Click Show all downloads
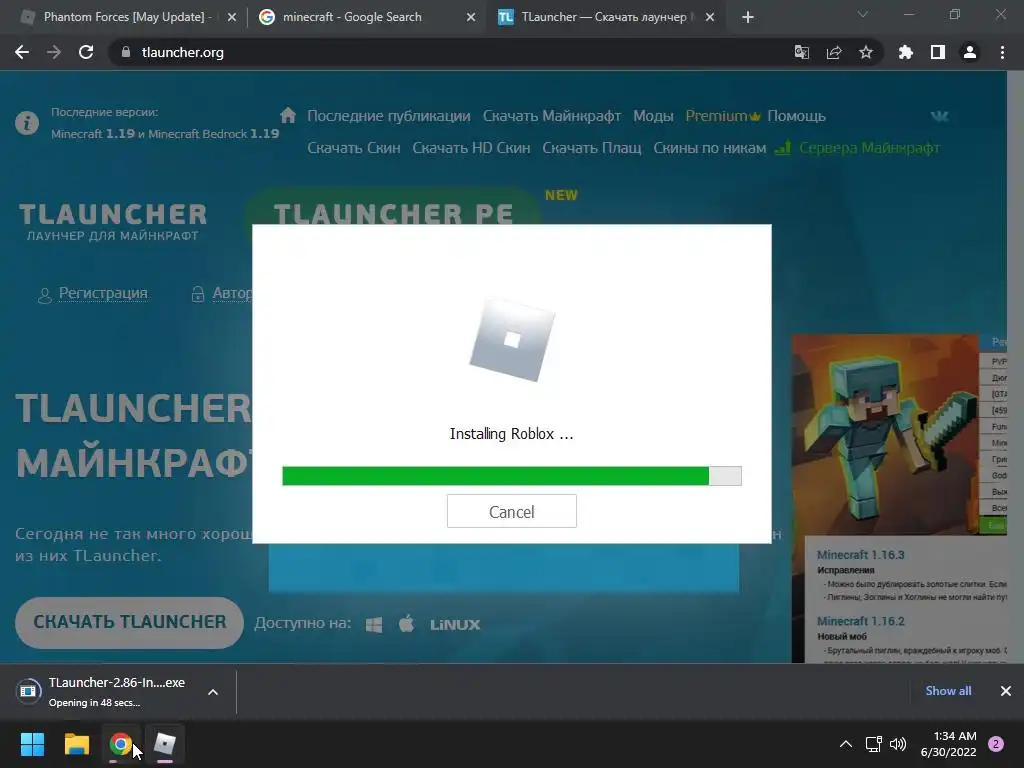 pos(948,690)
